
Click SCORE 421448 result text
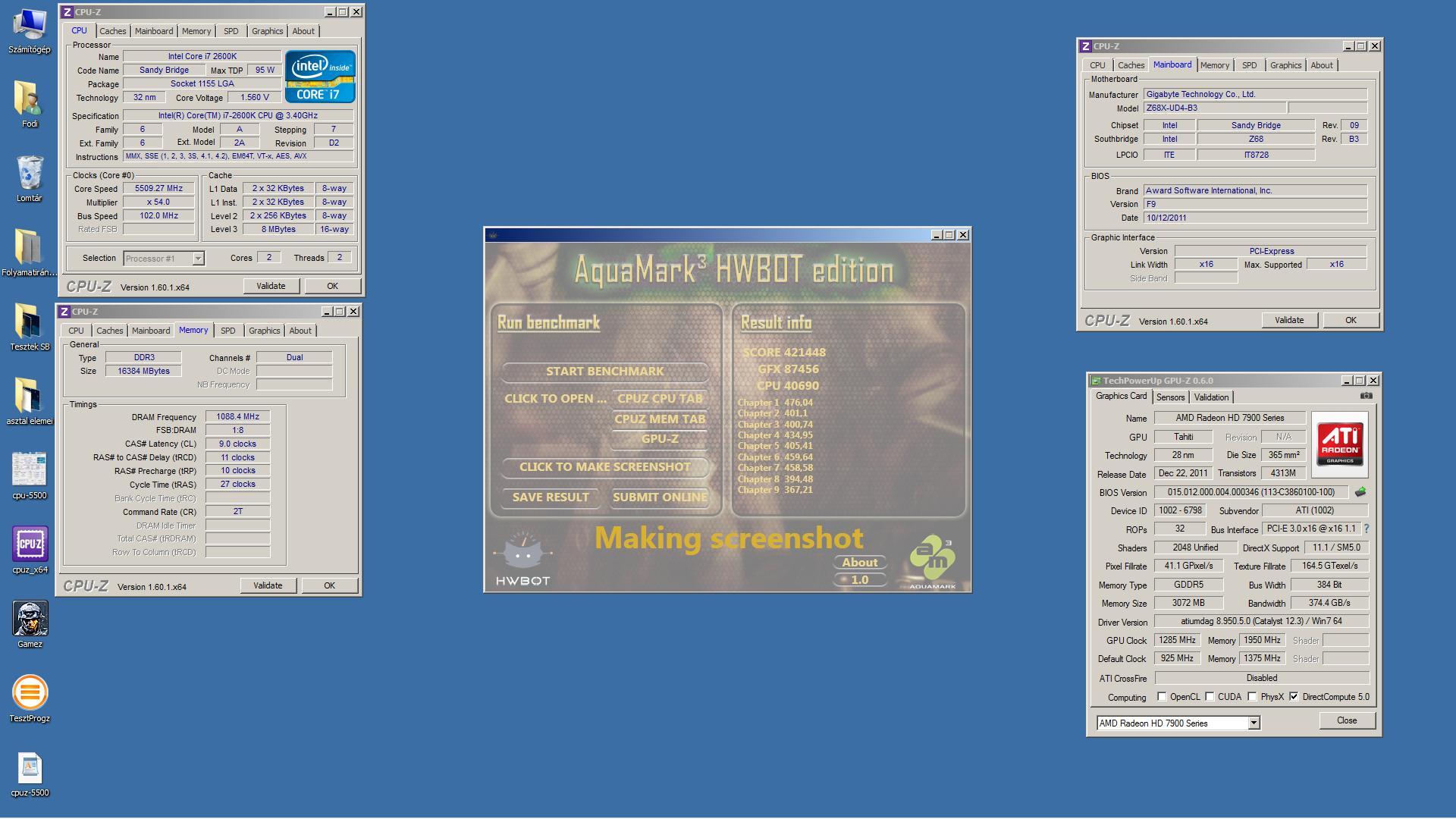[784, 353]
